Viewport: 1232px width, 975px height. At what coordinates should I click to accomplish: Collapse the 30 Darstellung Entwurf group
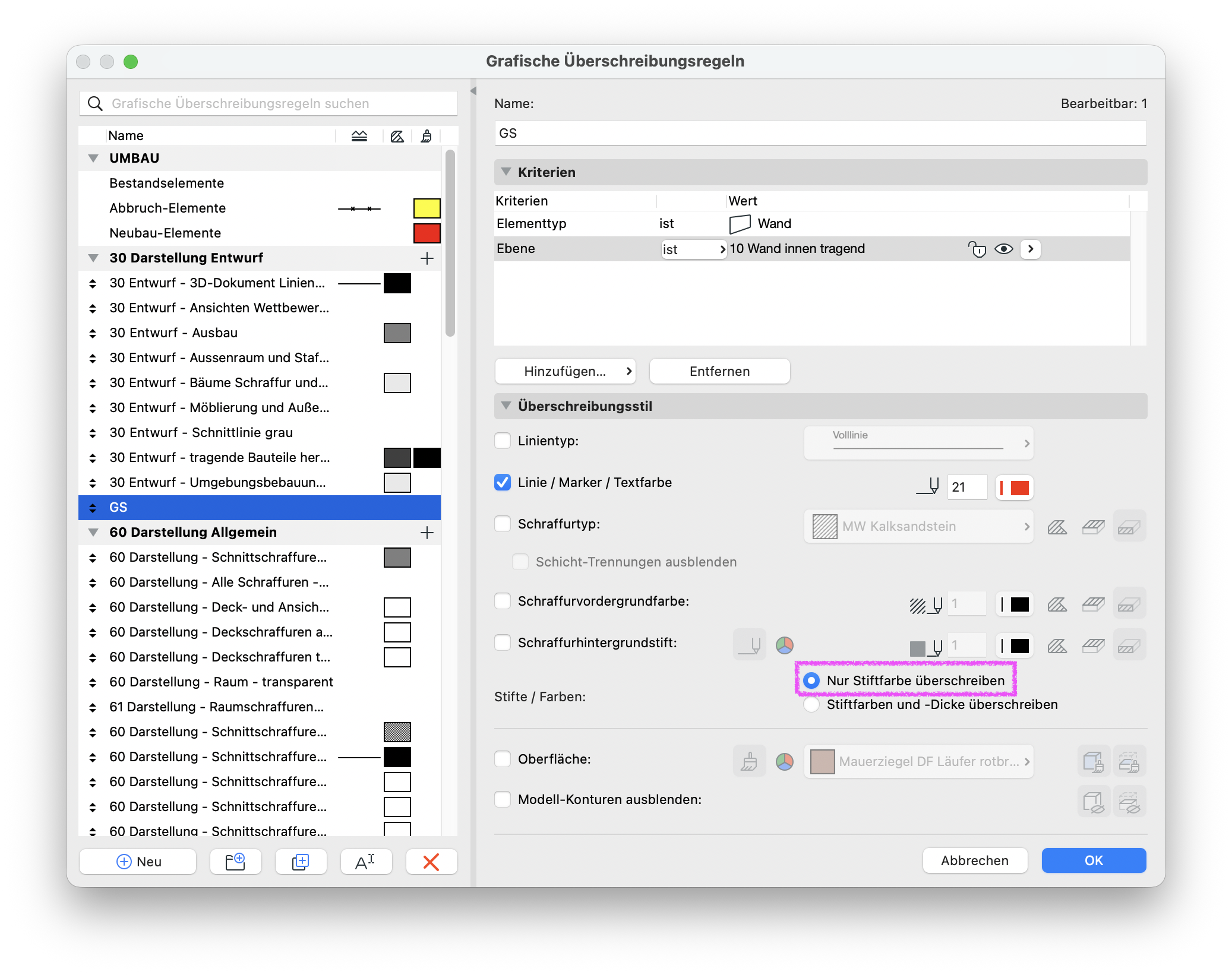(x=93, y=258)
